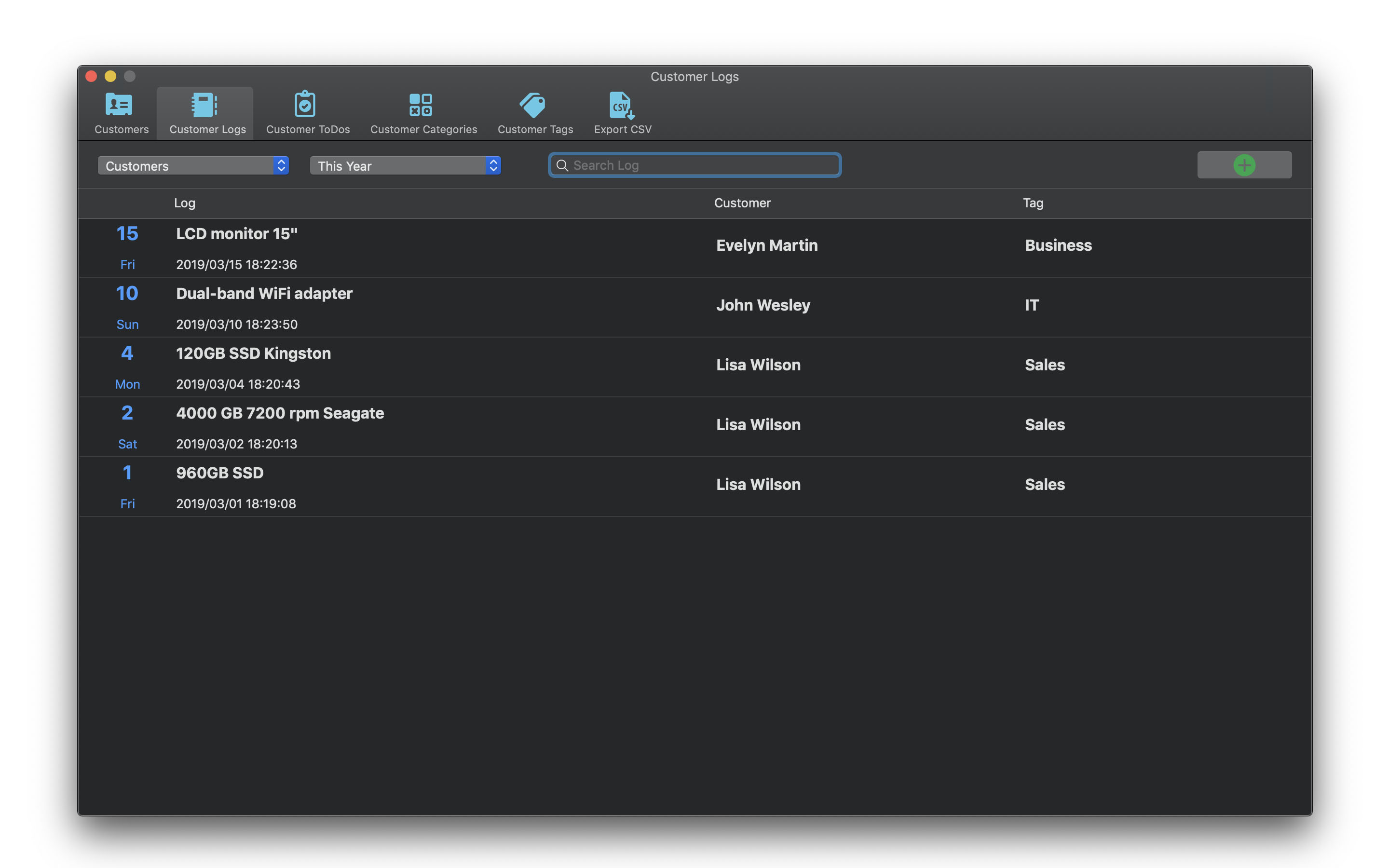Click timestamp 2019/03/15 18:22:36
This screenshot has width=1389, height=868.
coord(236,265)
